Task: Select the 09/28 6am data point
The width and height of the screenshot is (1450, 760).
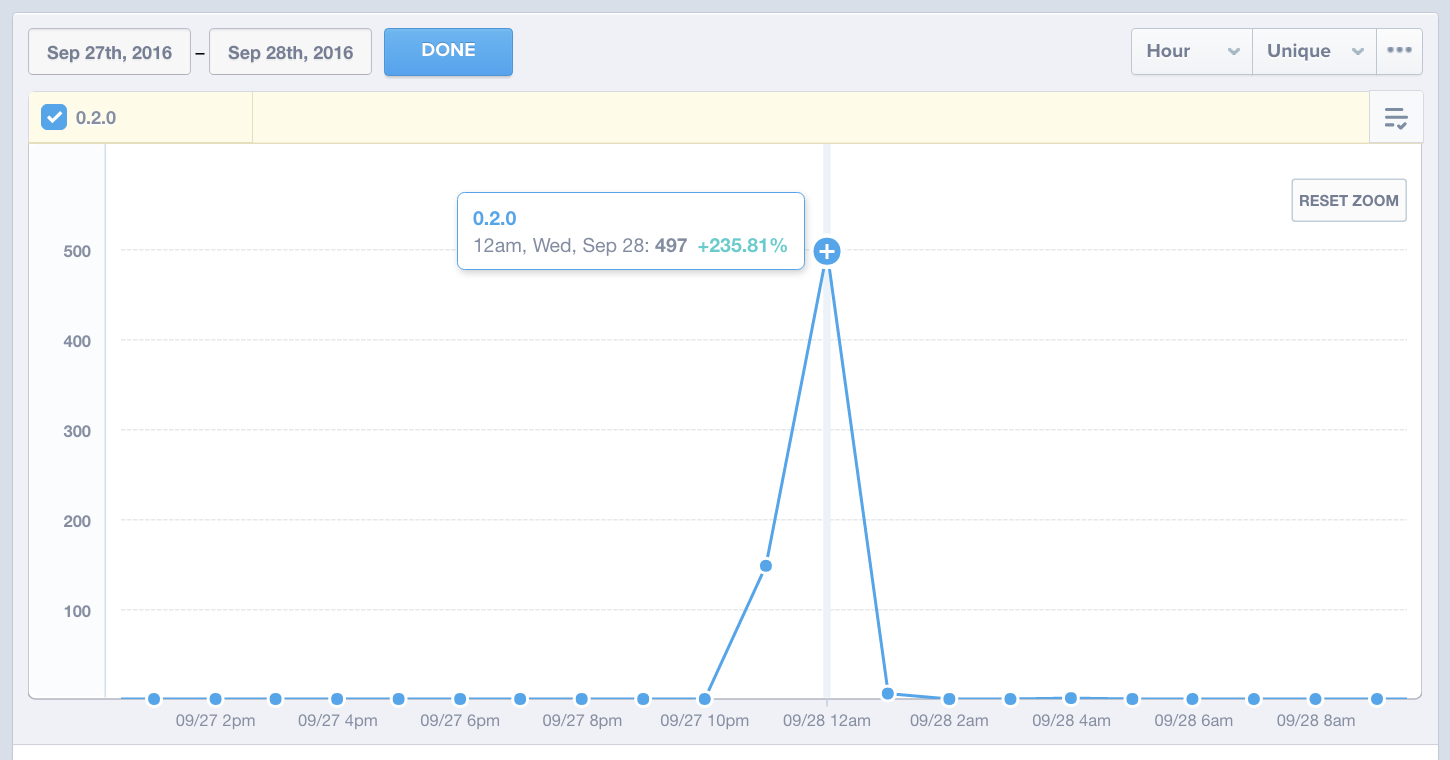Action: click(x=1193, y=699)
